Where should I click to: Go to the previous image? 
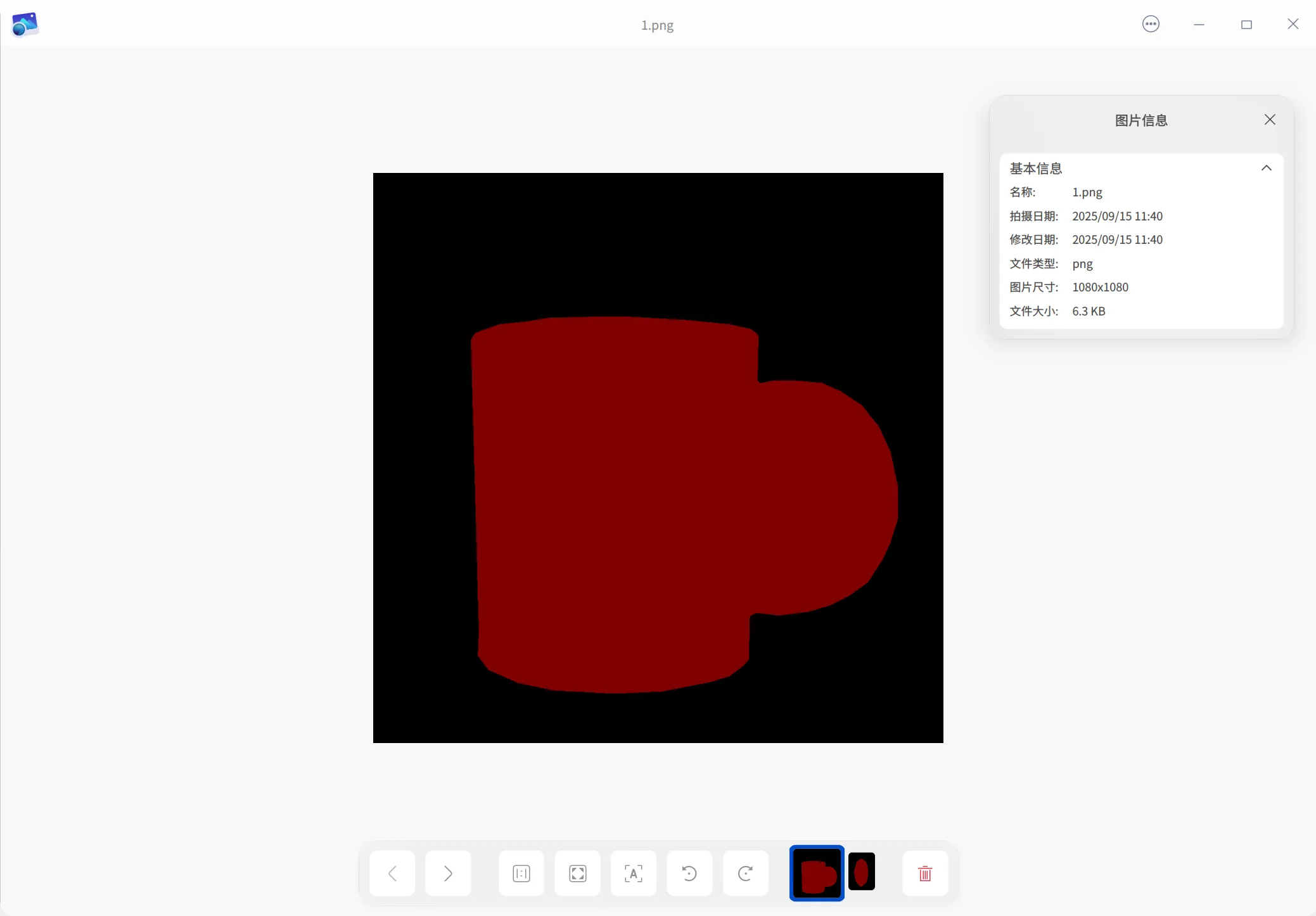(x=392, y=874)
